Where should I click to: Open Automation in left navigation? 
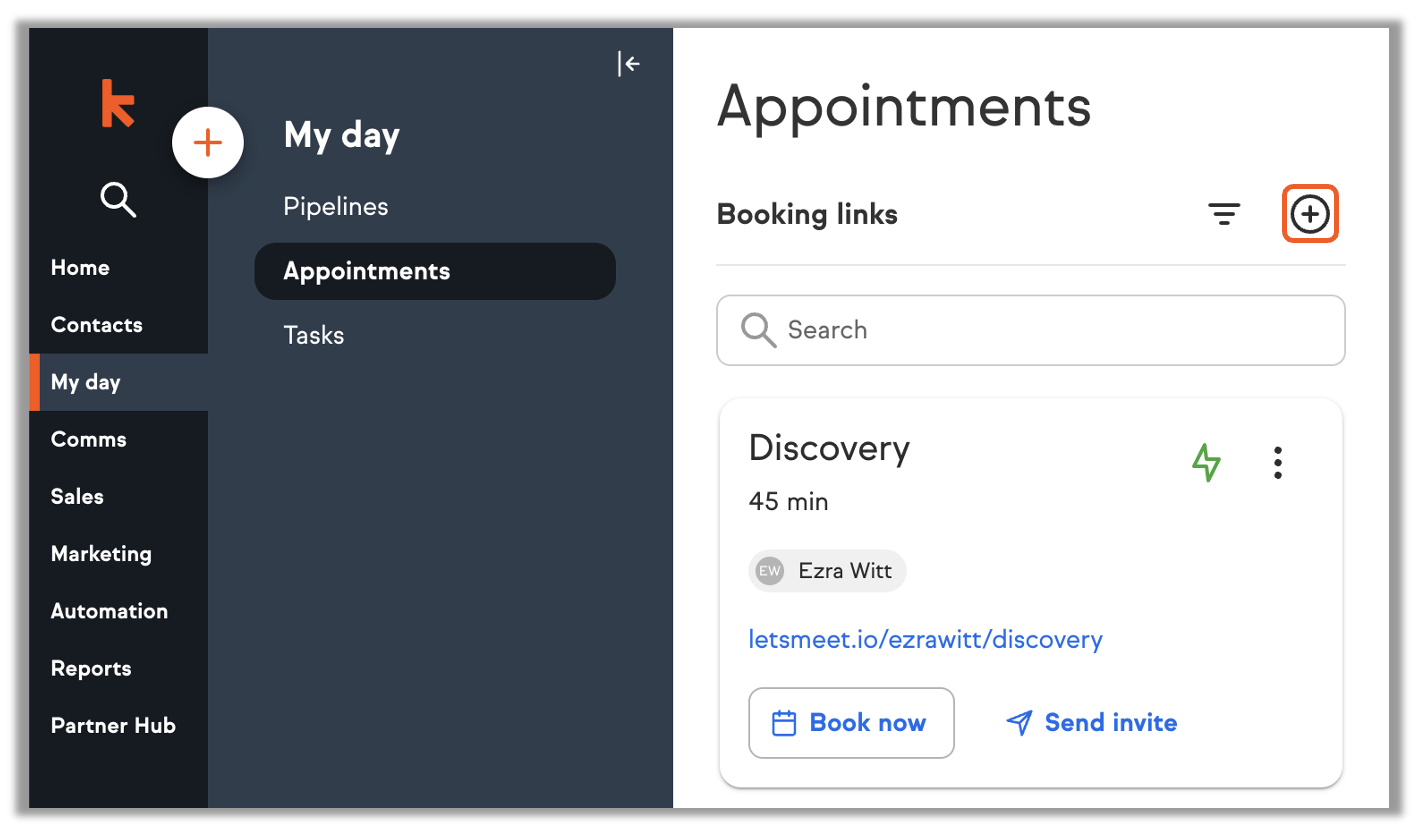(109, 611)
